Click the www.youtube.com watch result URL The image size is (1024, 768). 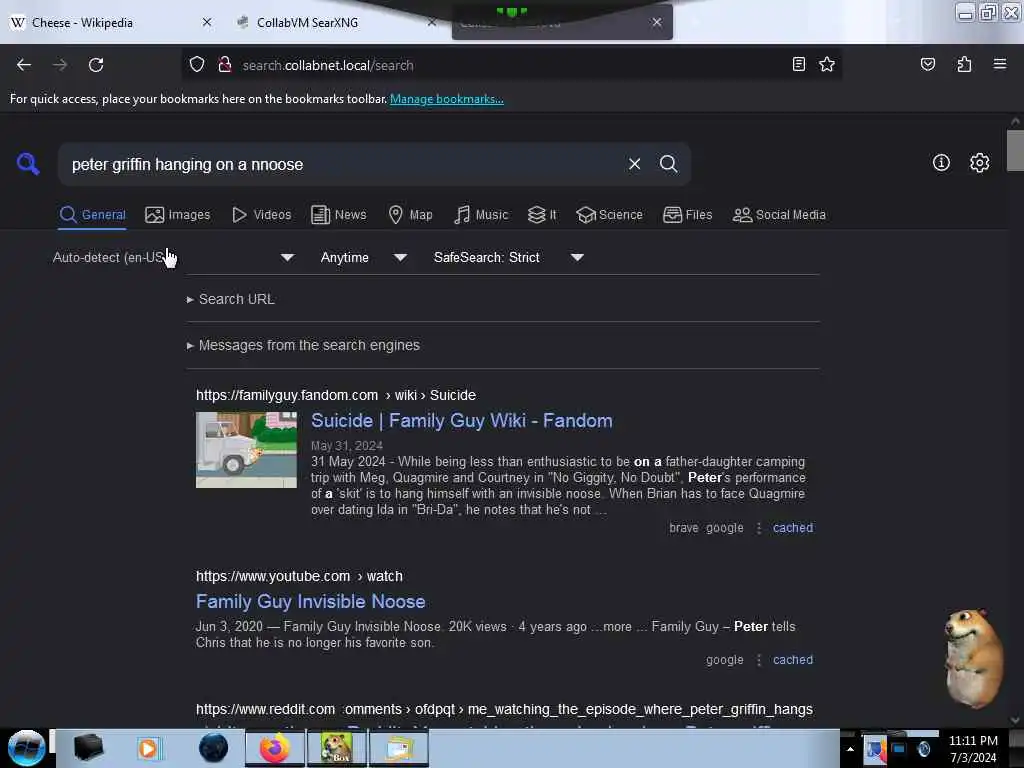click(x=299, y=576)
